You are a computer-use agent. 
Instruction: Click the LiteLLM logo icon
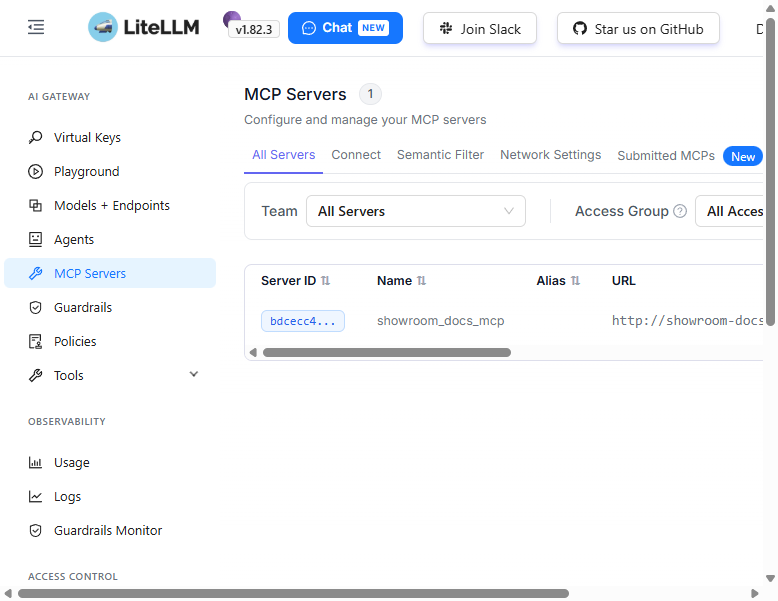(103, 27)
